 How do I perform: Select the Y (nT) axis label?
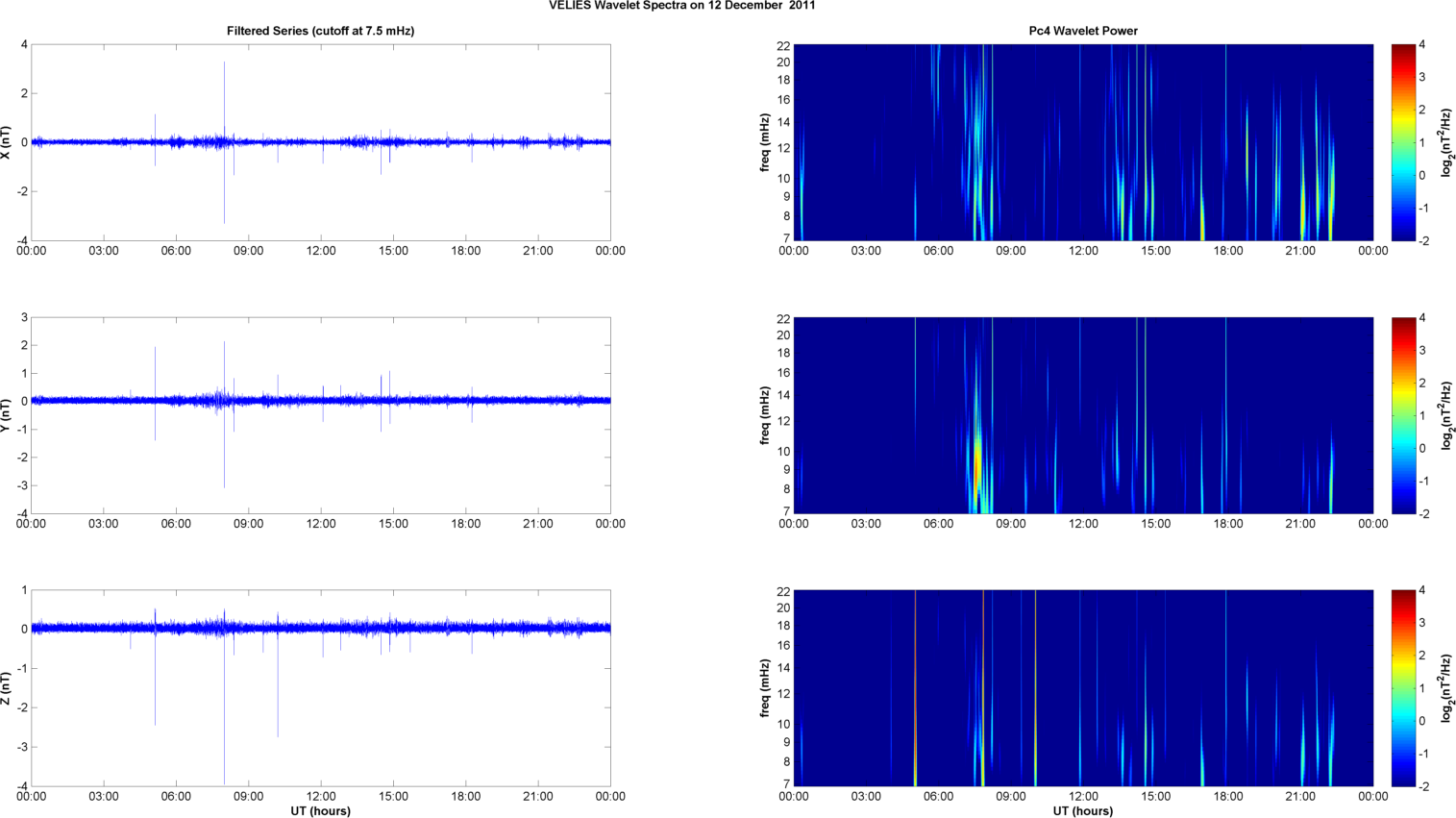[7, 415]
